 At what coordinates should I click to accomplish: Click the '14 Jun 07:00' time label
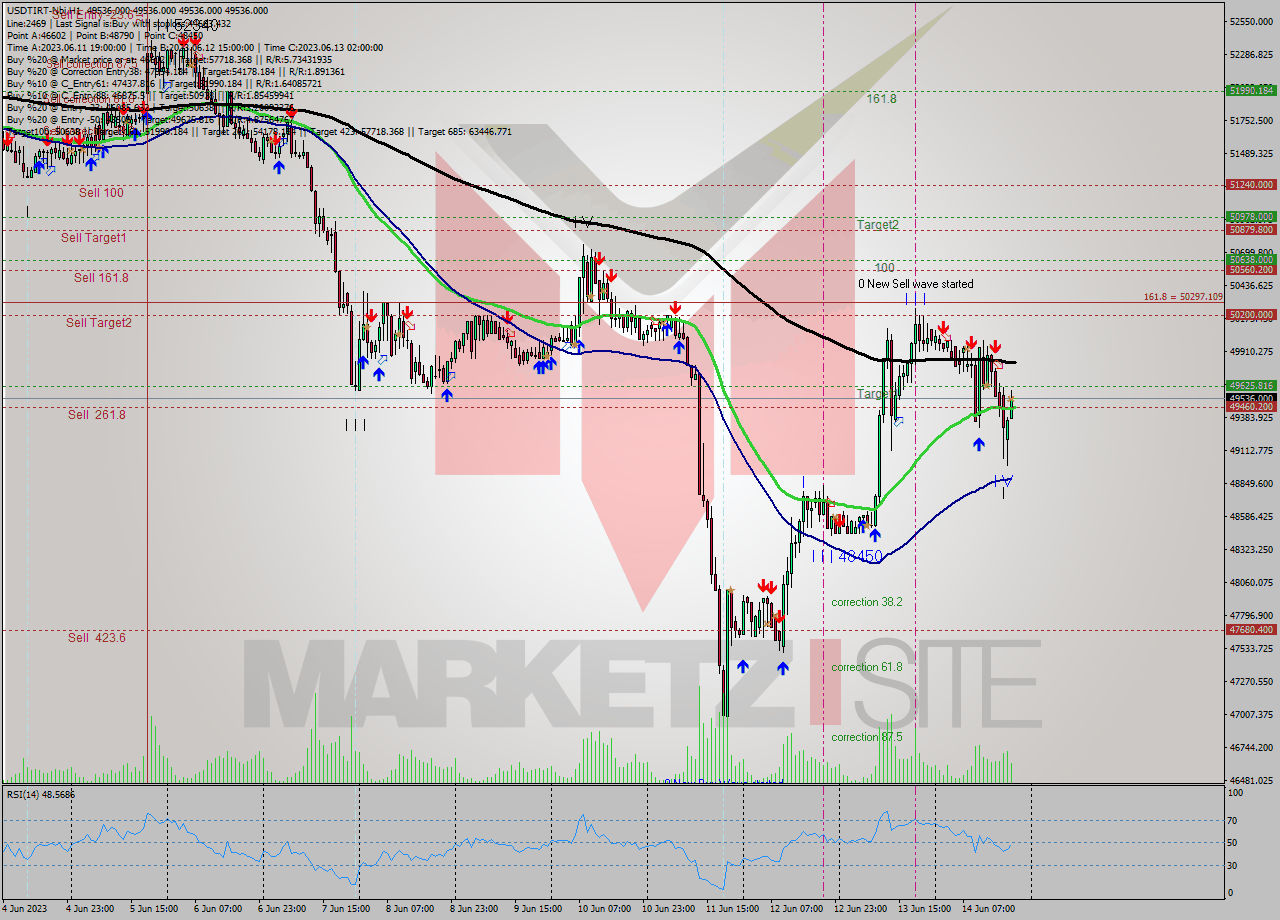coord(990,909)
